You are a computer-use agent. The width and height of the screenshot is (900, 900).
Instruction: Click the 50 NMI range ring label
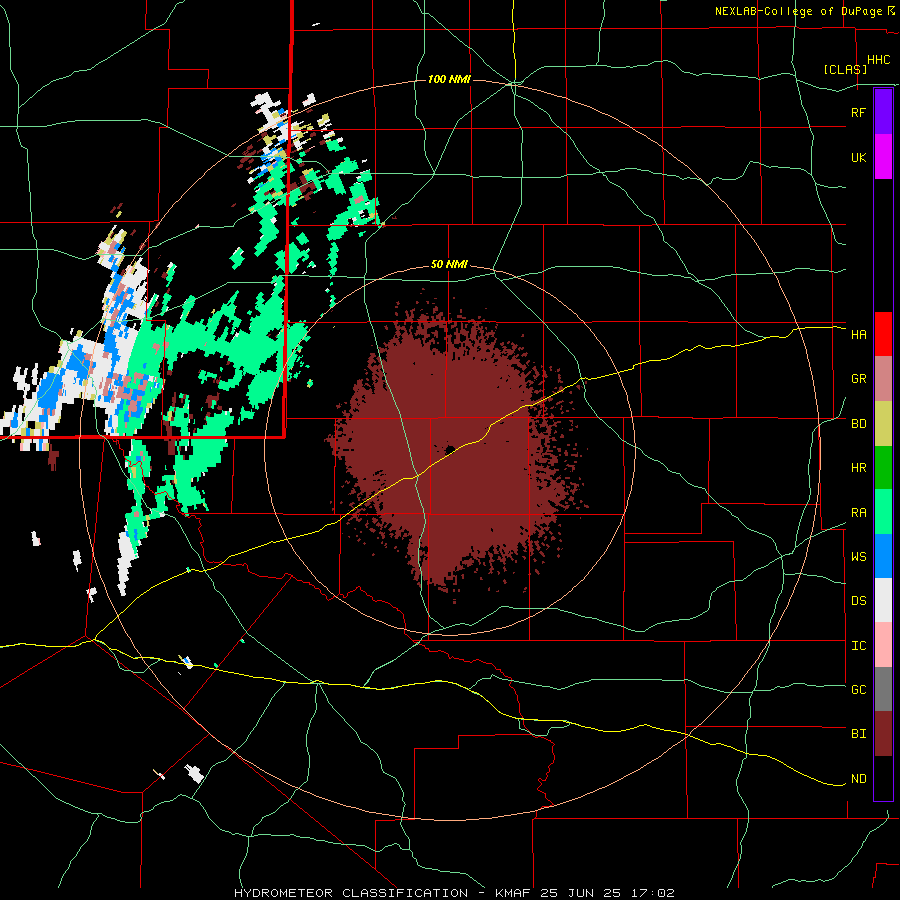[449, 265]
